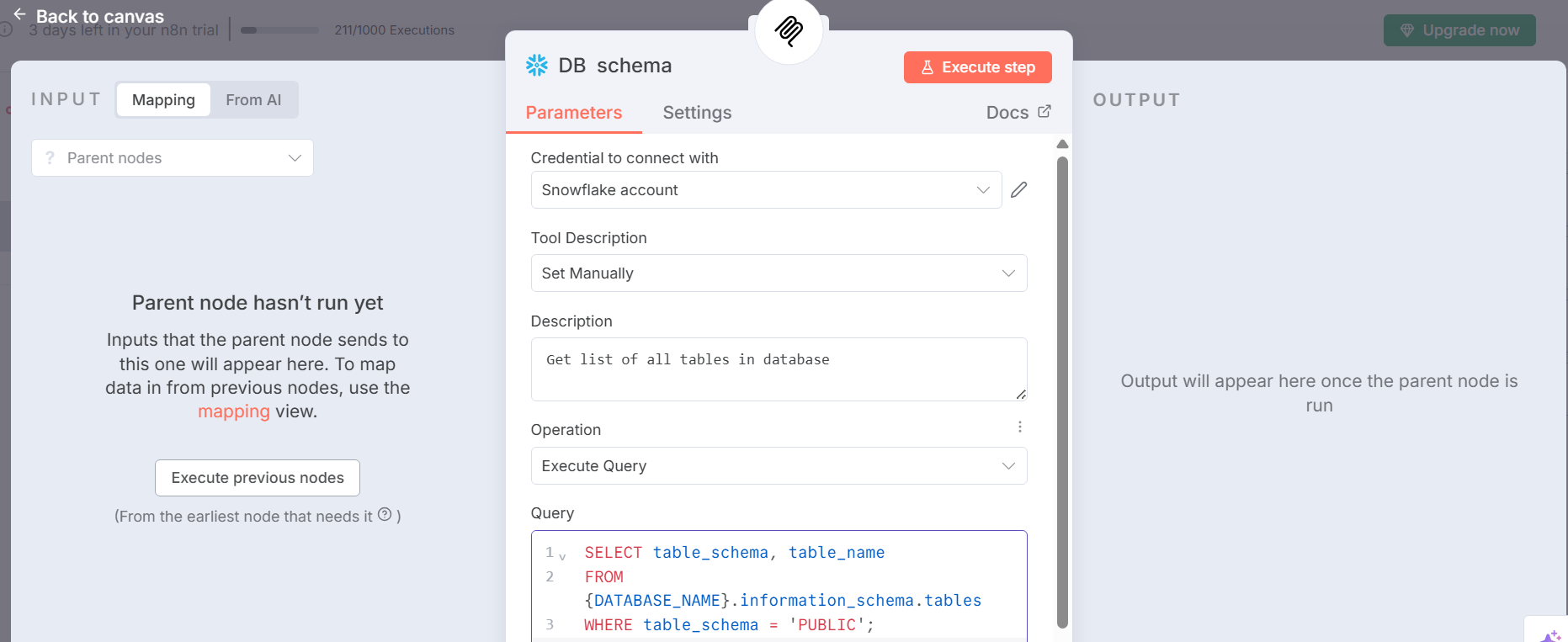Open the Set Manually tool description dropdown
The width and height of the screenshot is (1568, 642).
pos(779,273)
